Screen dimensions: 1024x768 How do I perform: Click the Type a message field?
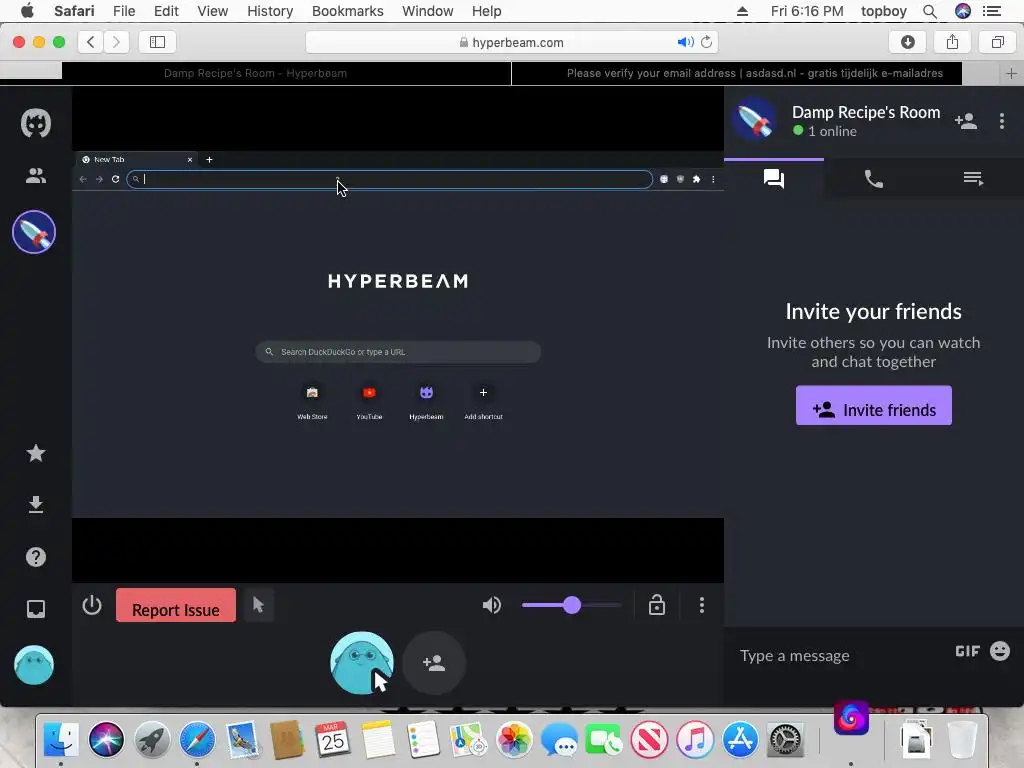pos(839,655)
